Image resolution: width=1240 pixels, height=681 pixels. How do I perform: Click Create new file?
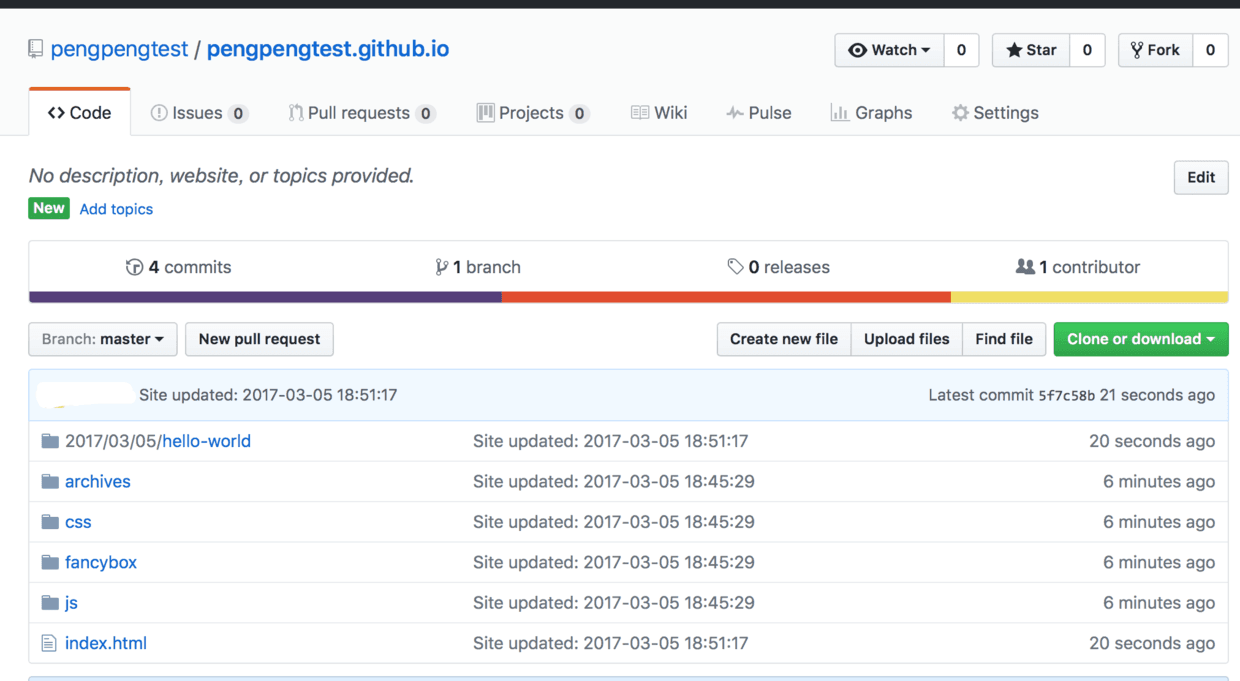784,339
